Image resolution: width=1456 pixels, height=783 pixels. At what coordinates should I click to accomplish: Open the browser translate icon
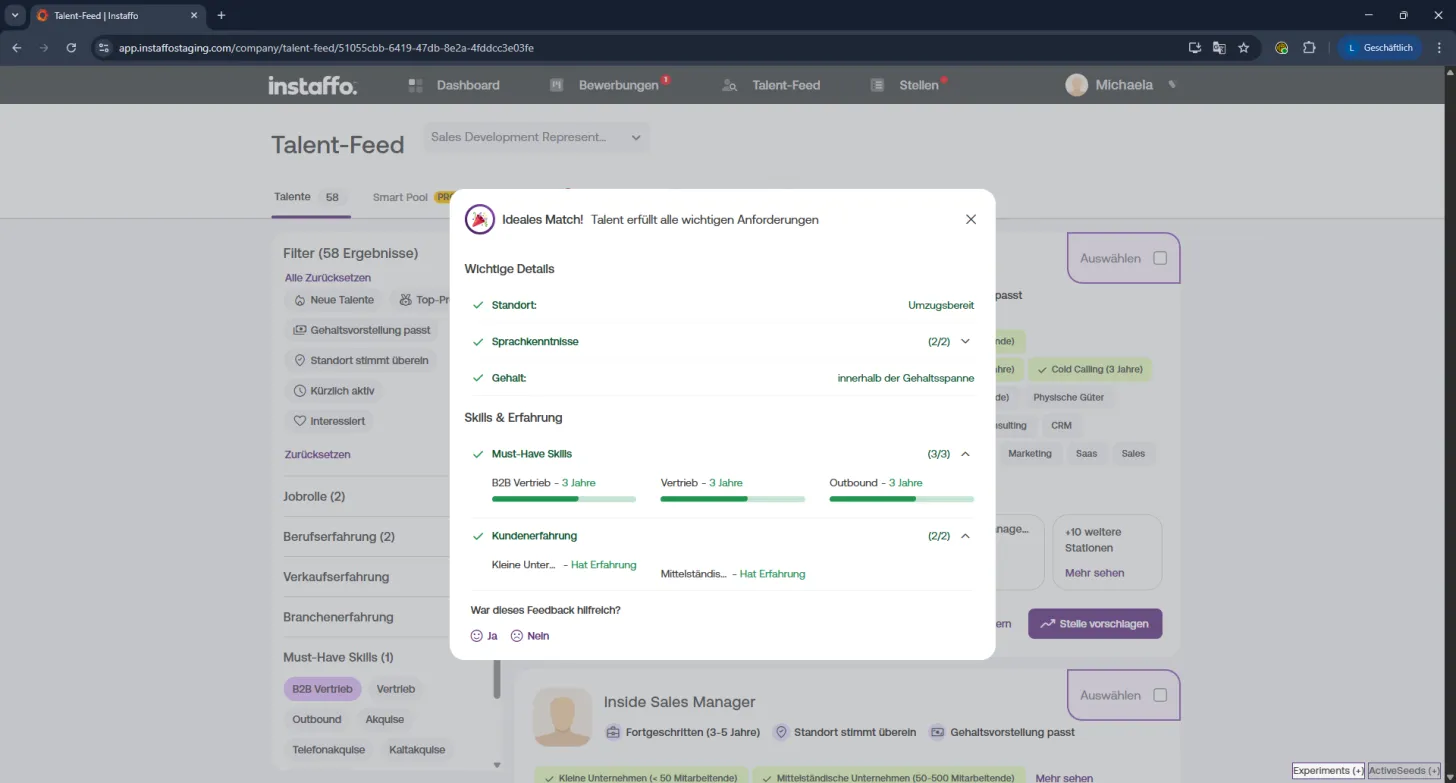click(x=1219, y=47)
